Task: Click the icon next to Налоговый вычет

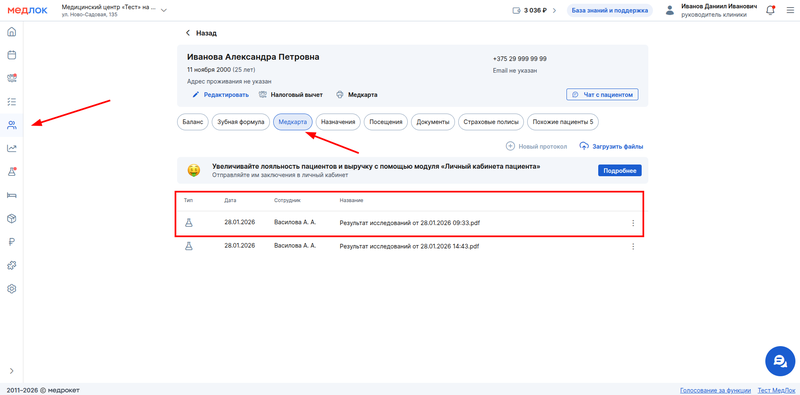Action: tap(263, 94)
